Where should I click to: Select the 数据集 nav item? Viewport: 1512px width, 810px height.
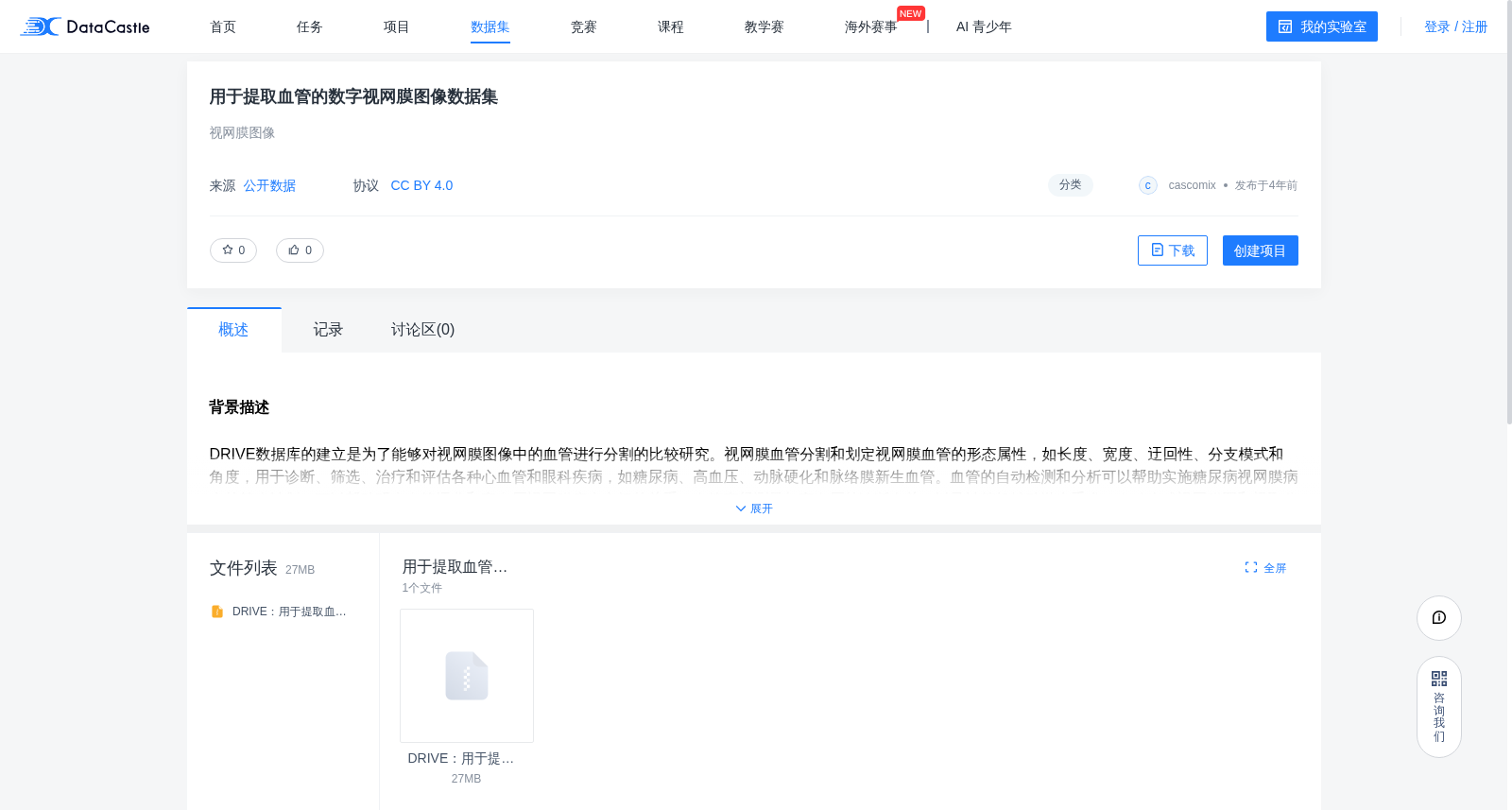pyautogui.click(x=490, y=26)
